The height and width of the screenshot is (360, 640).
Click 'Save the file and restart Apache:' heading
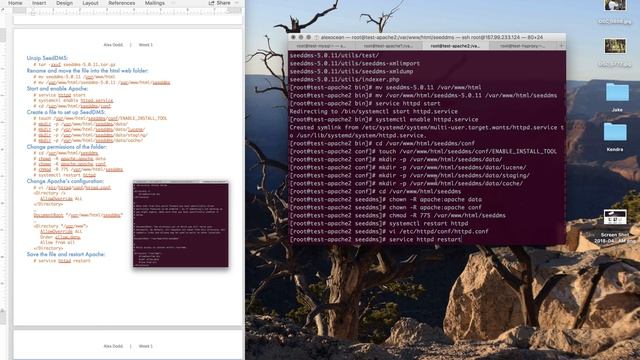tap(66, 254)
